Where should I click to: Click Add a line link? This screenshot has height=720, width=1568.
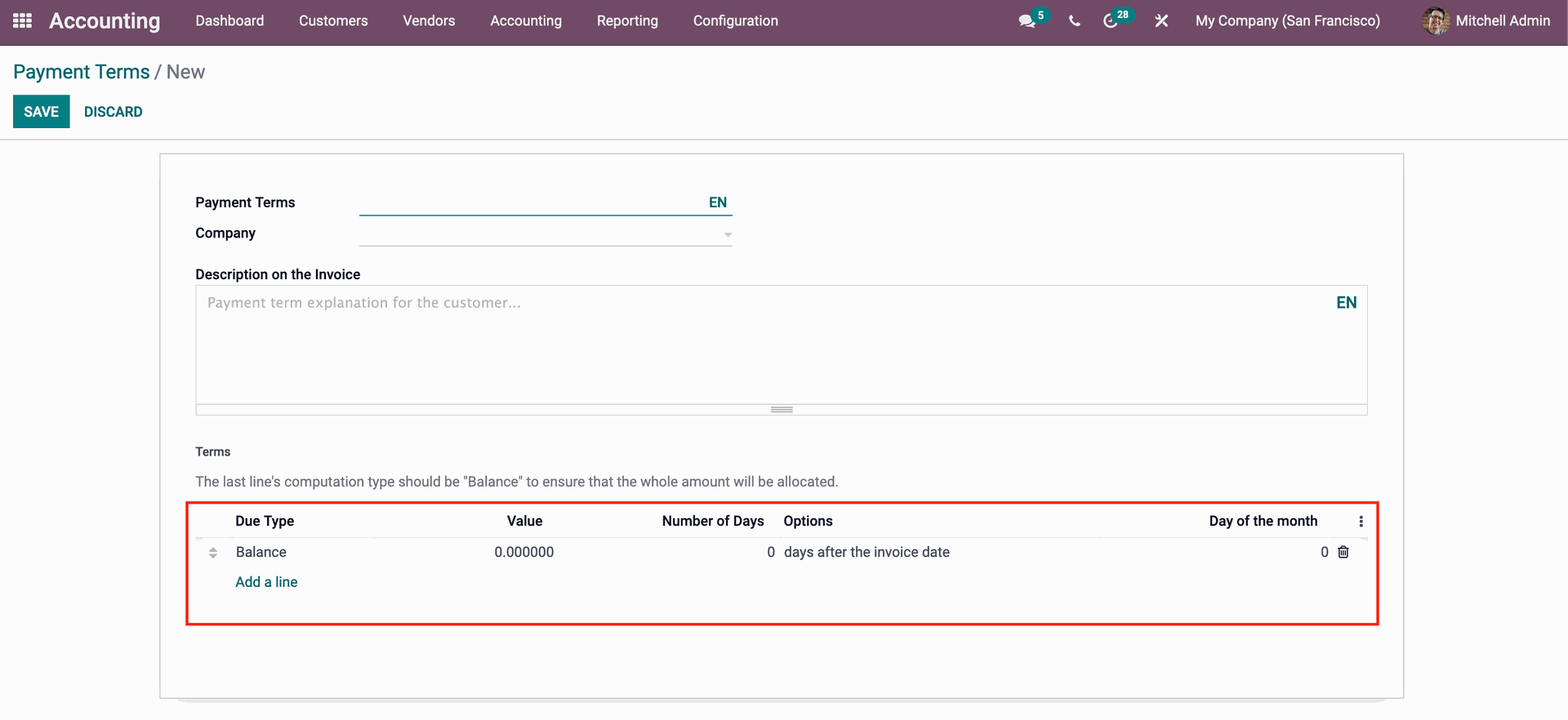coord(266,582)
